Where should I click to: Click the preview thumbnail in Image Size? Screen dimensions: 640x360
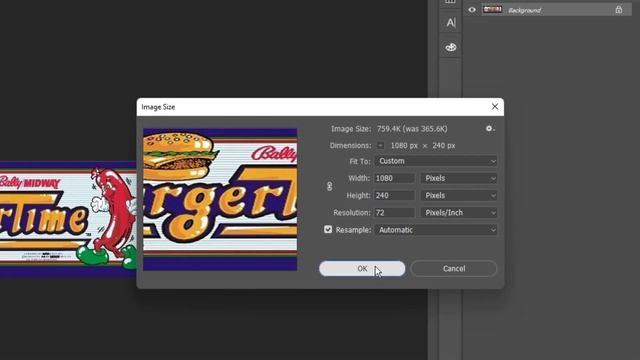coord(220,200)
